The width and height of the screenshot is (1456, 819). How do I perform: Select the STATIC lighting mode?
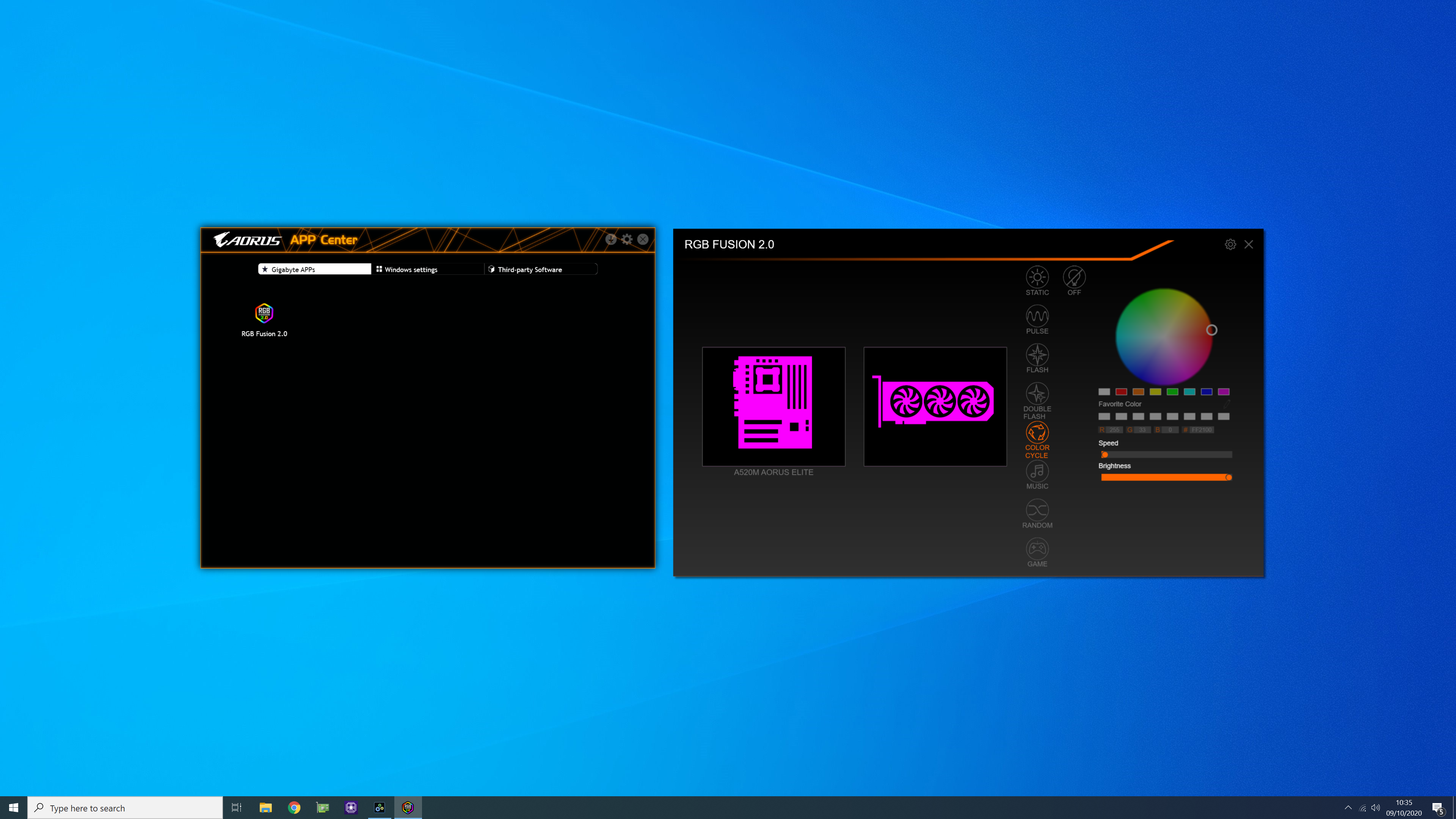click(x=1037, y=281)
